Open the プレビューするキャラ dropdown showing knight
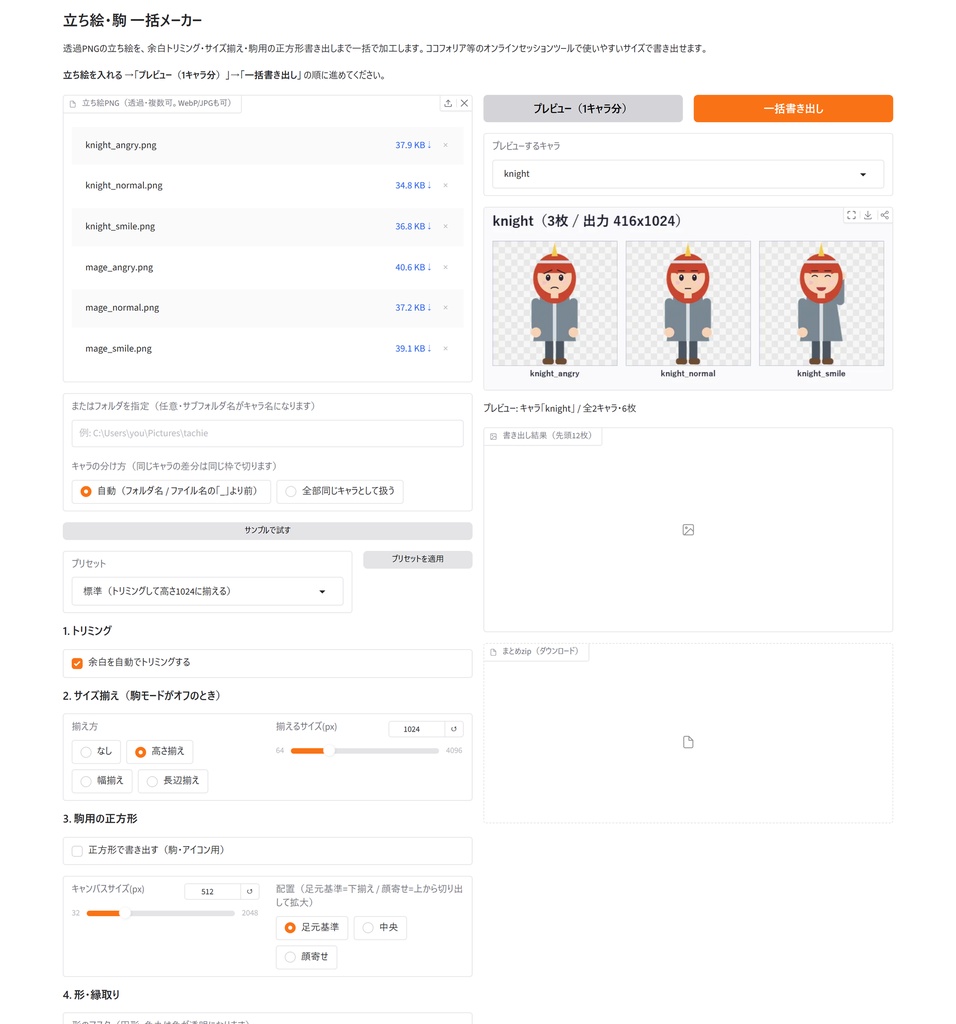The width and height of the screenshot is (956, 1024). pyautogui.click(x=688, y=174)
